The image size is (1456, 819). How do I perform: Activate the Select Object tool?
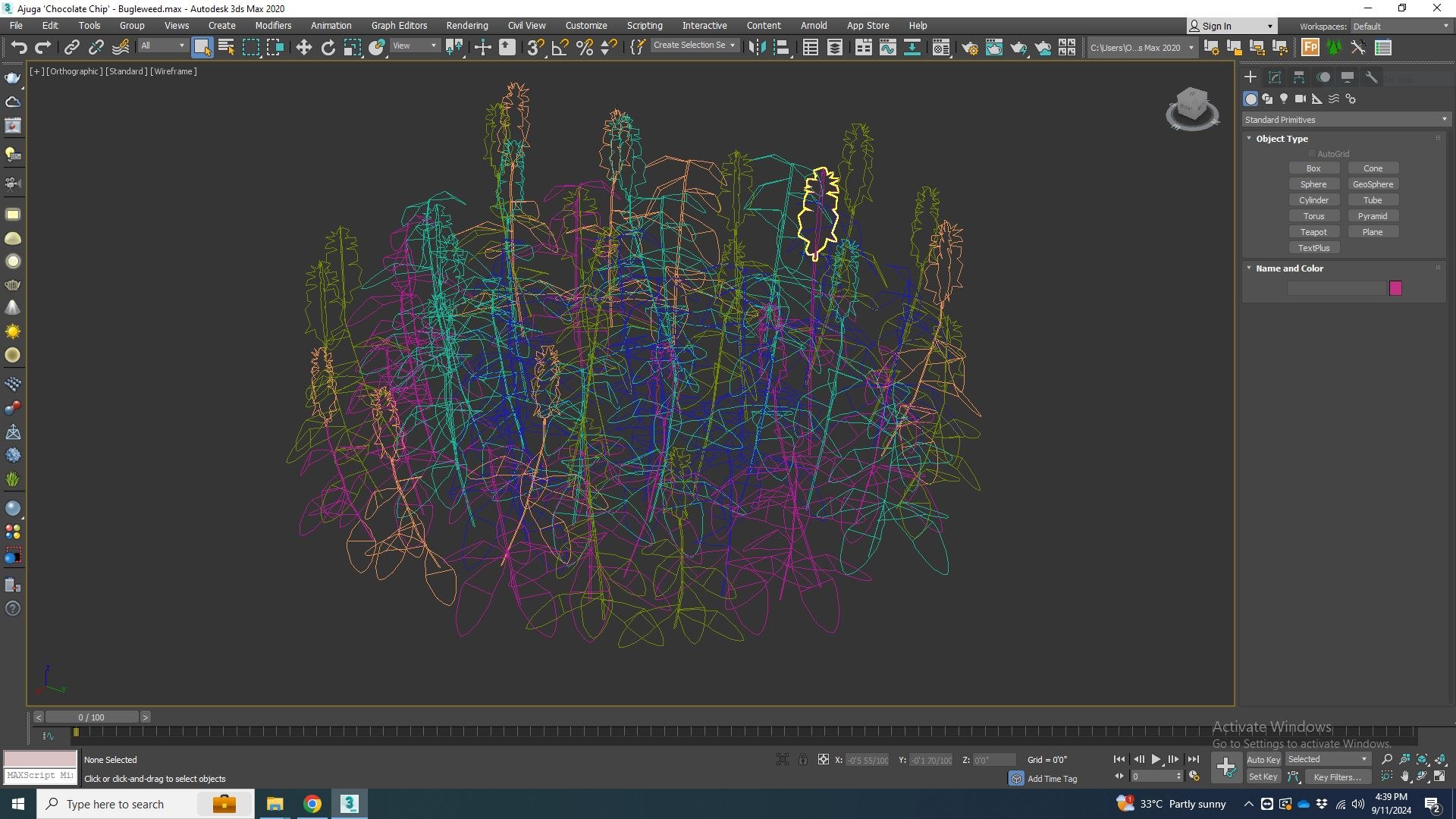click(x=202, y=48)
